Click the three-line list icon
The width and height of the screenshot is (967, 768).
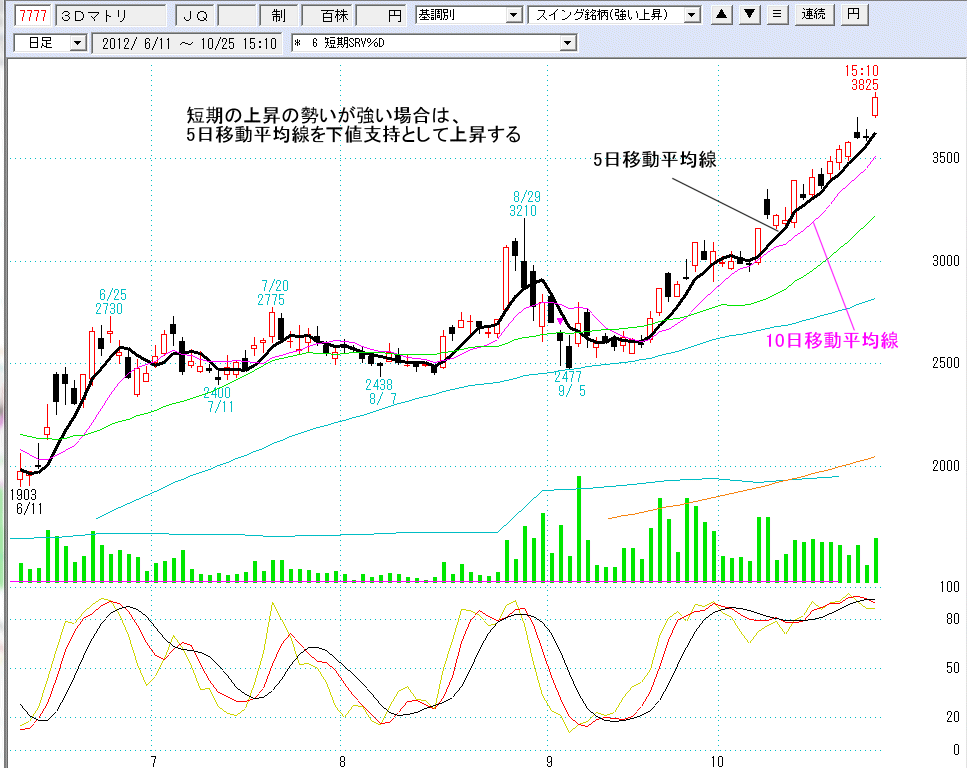coord(777,15)
